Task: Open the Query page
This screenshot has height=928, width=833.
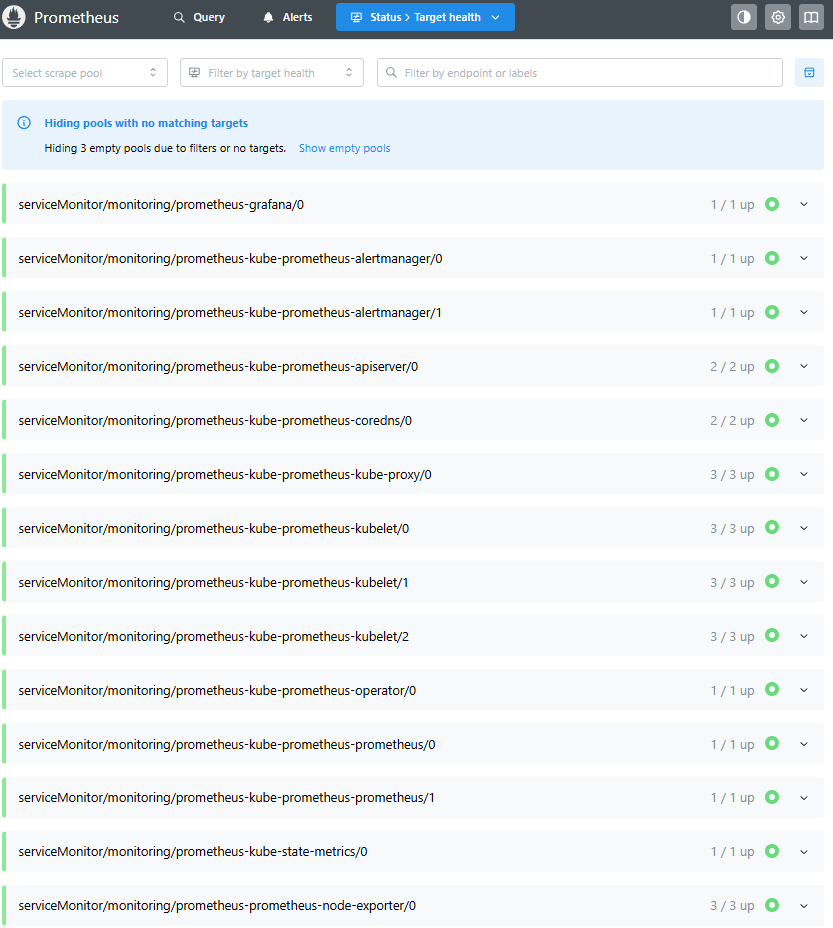Action: (199, 17)
